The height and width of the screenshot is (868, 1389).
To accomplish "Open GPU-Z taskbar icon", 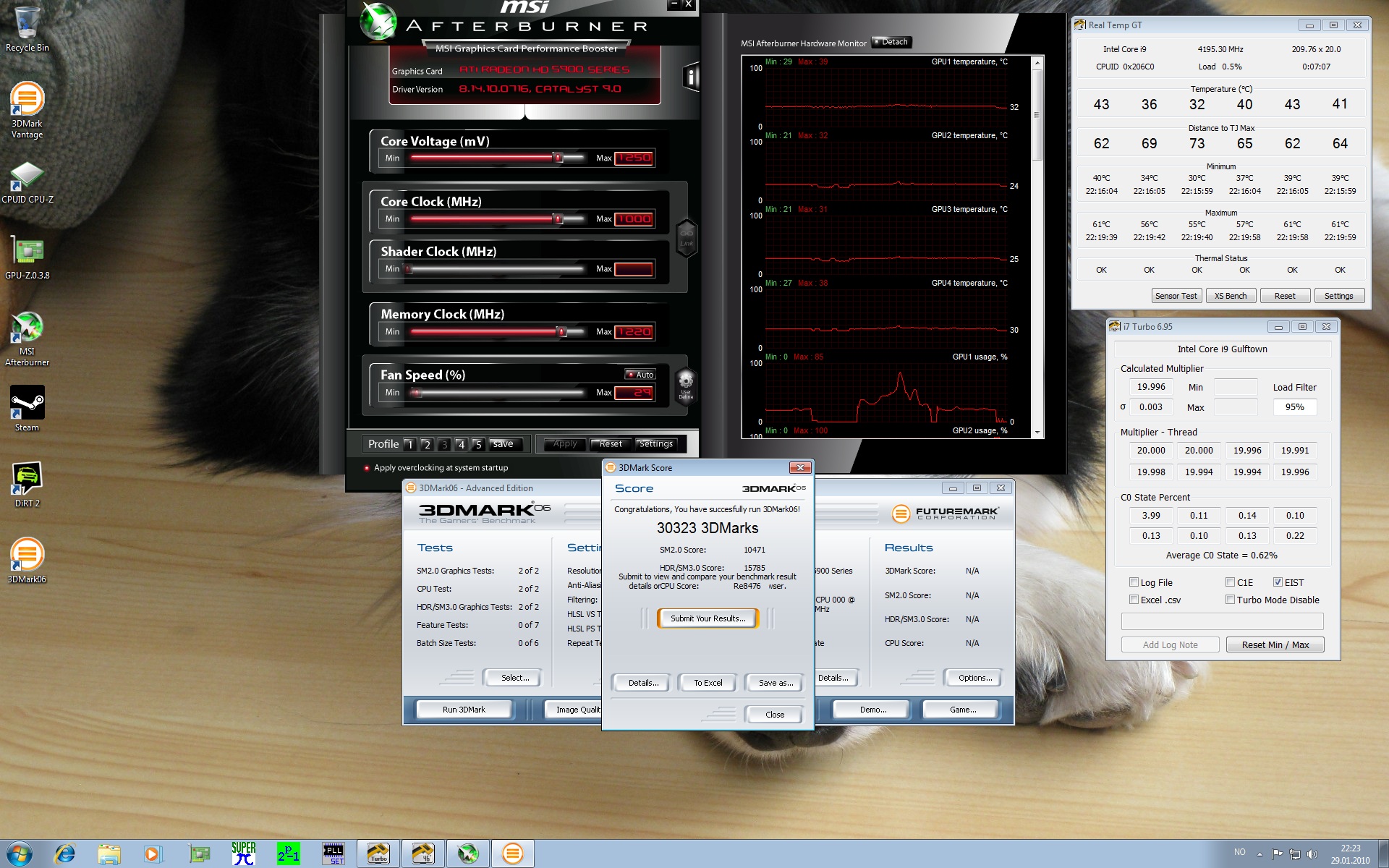I will 198,854.
